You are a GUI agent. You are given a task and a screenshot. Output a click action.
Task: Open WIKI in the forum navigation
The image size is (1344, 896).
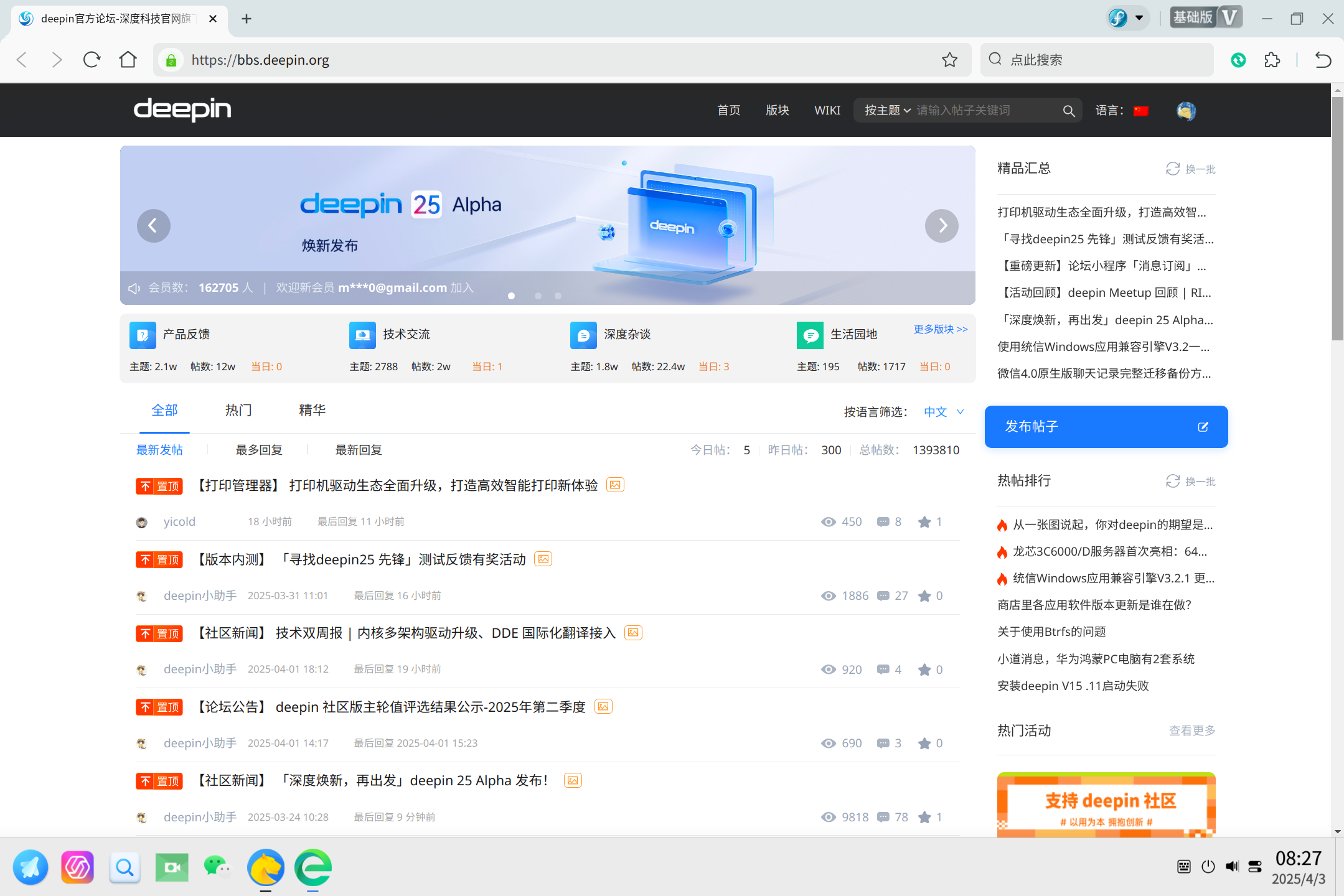point(827,111)
